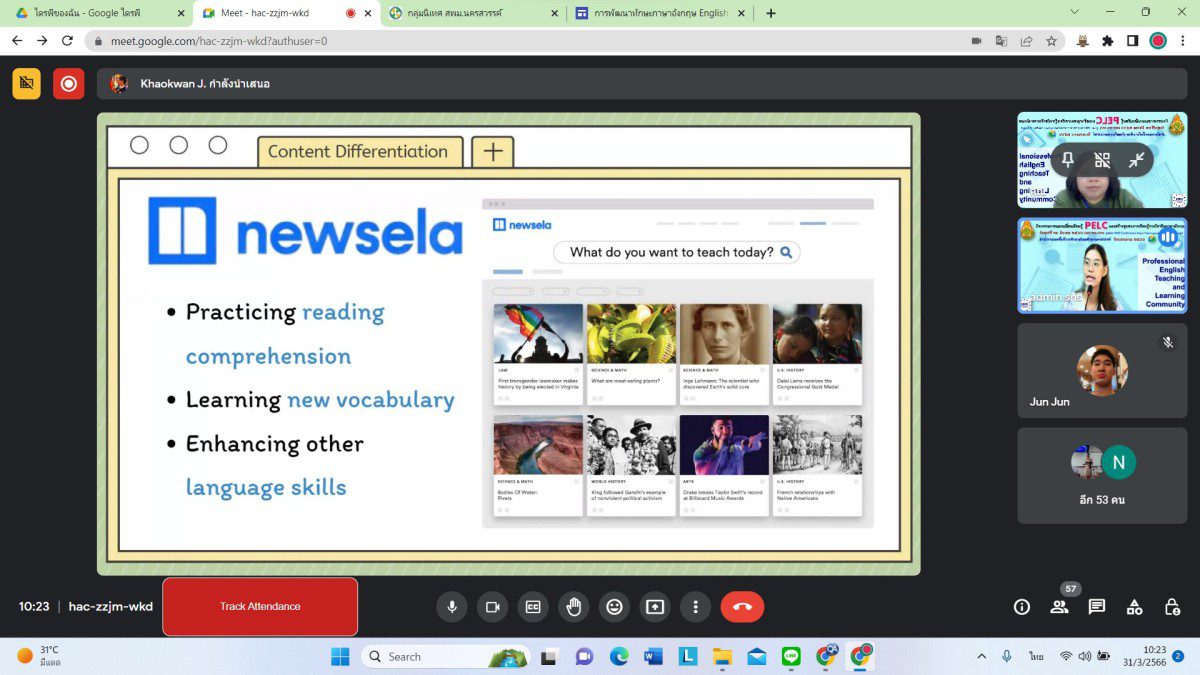Open the Mail app from the taskbar
Screen dimensions: 1200x675
(x=757, y=656)
